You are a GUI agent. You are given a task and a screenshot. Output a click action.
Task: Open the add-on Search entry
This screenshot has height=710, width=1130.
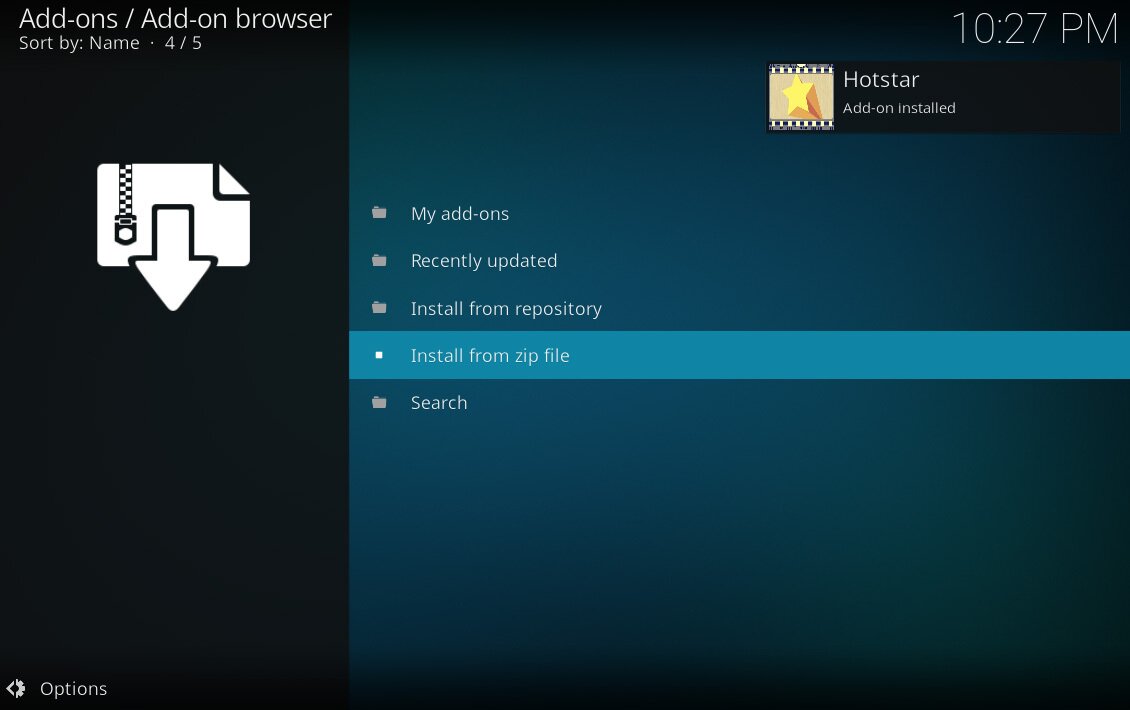(739, 402)
